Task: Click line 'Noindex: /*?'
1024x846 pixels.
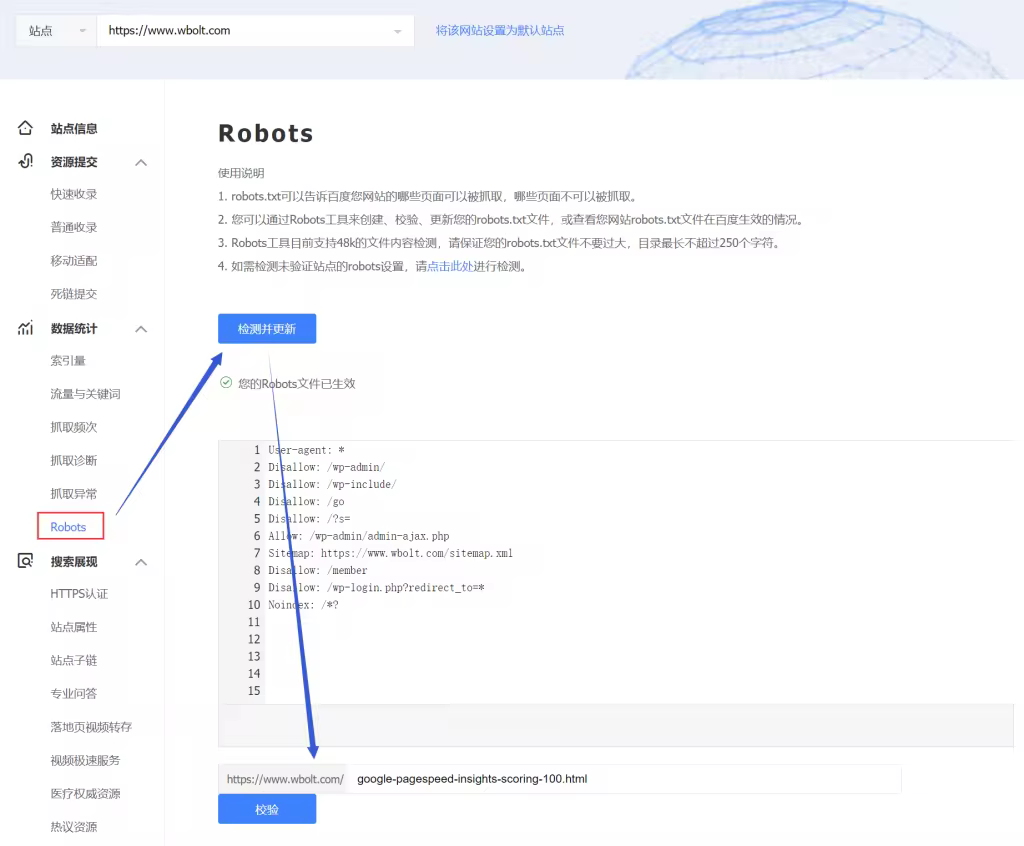Action: tap(303, 605)
